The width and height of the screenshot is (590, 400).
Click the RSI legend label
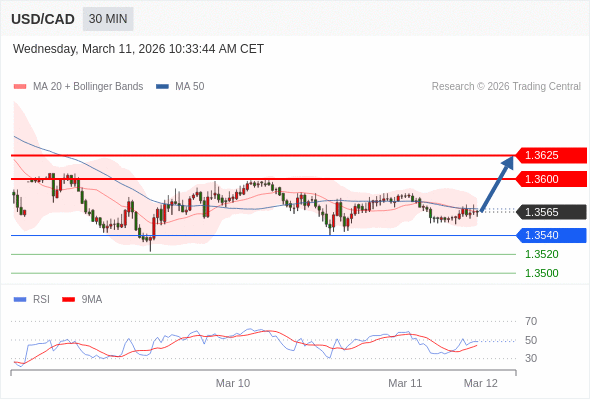pyautogui.click(x=41, y=300)
